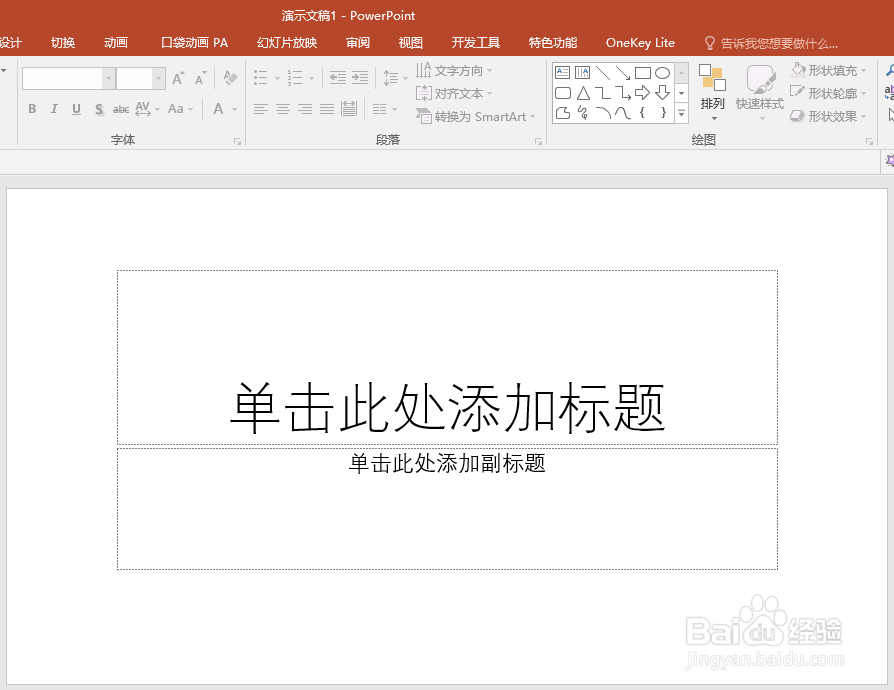Toggle strikethrough abc button
Viewport: 894px width, 690px height.
121,108
